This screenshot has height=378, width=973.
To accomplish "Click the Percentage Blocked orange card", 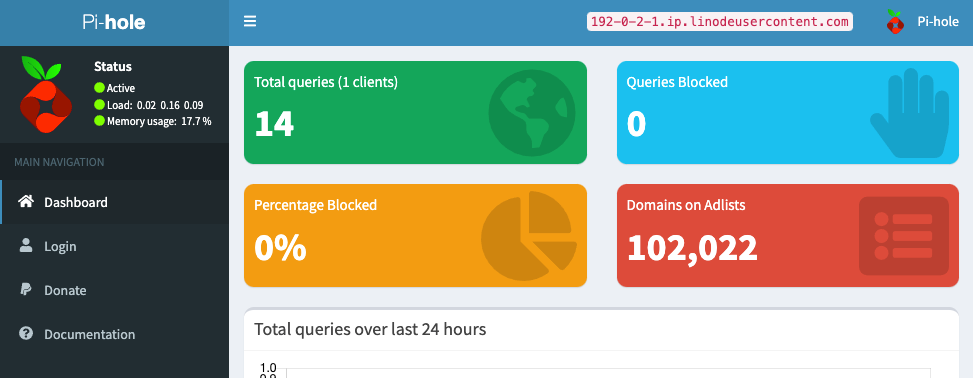I will (415, 235).
